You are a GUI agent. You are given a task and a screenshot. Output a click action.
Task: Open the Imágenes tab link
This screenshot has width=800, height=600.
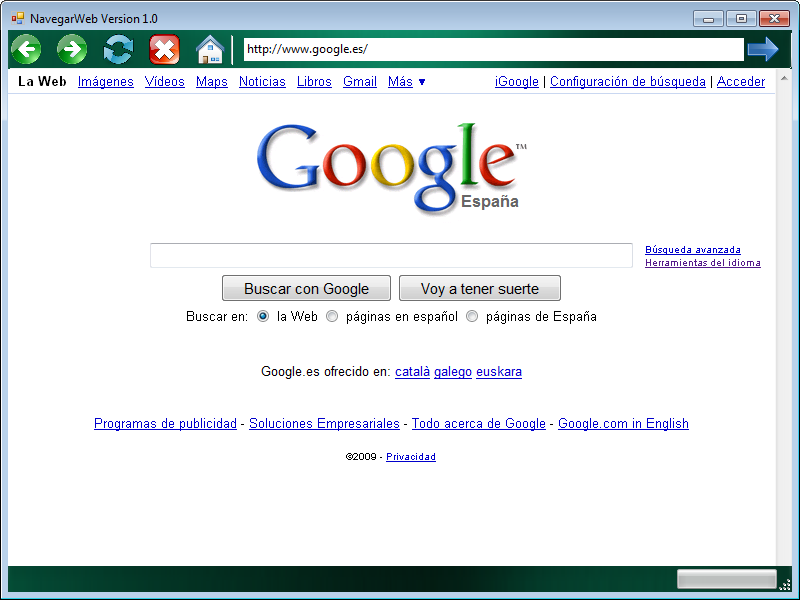[x=106, y=82]
